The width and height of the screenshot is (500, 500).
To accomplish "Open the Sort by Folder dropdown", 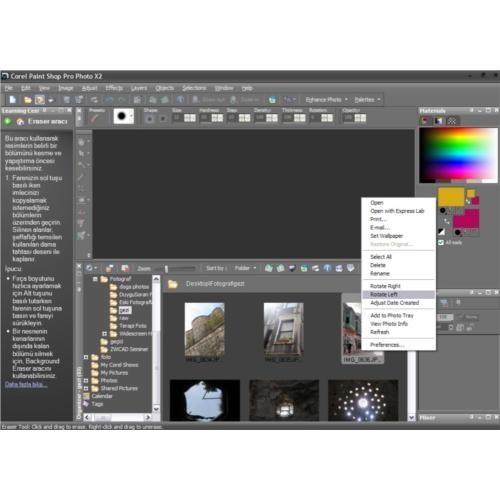I will pos(245,268).
